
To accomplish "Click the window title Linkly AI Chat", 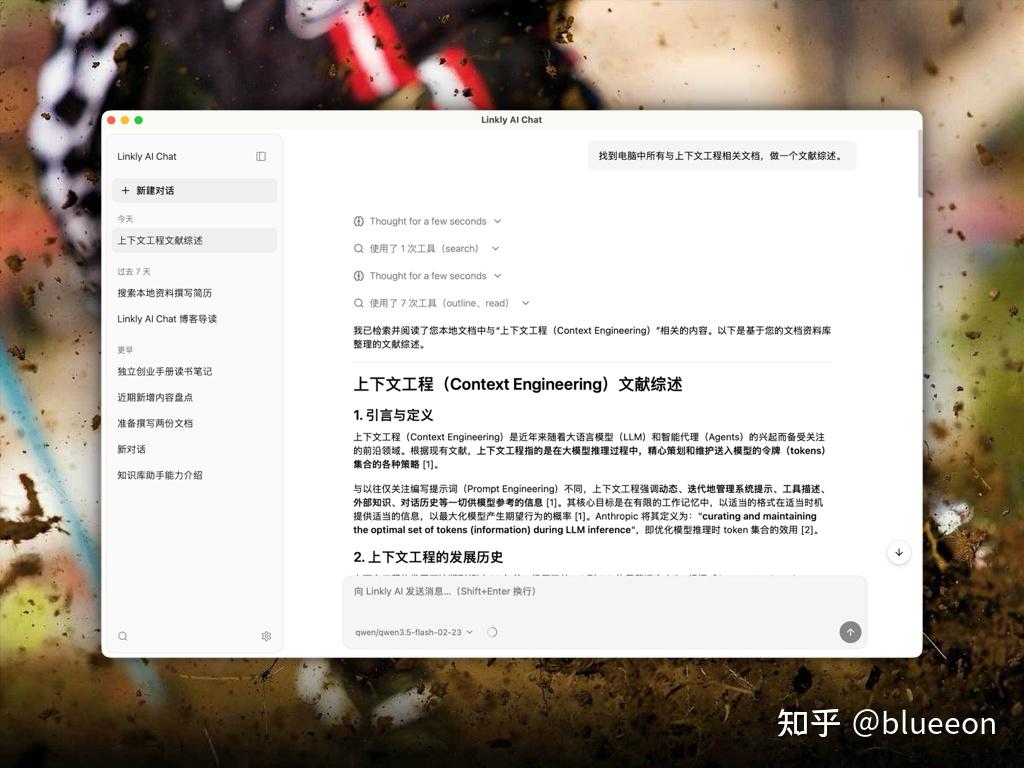I will click(x=511, y=120).
